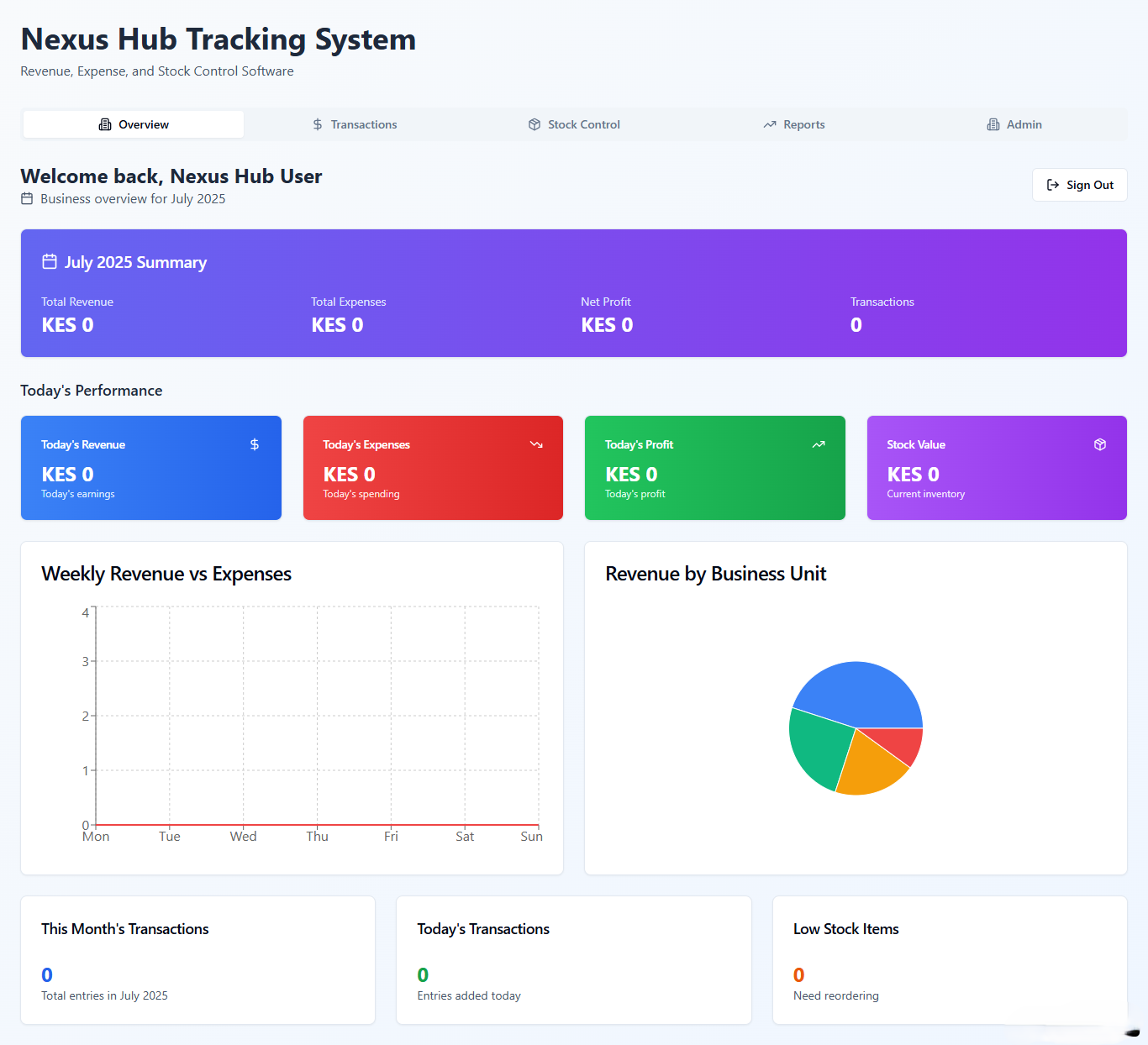Click the trend arrow icon in Reports tab
The width and height of the screenshot is (1148, 1045).
coord(769,124)
